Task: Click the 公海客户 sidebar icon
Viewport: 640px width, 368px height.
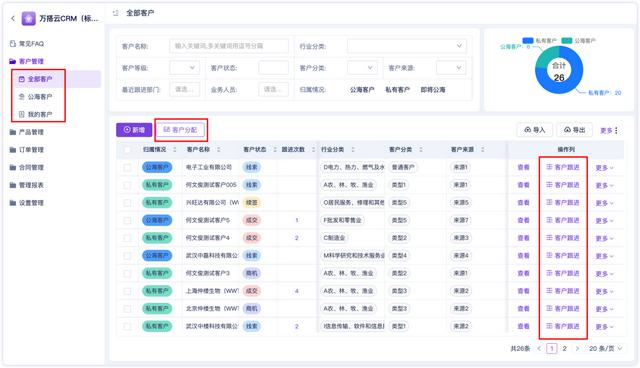Action: 22,97
